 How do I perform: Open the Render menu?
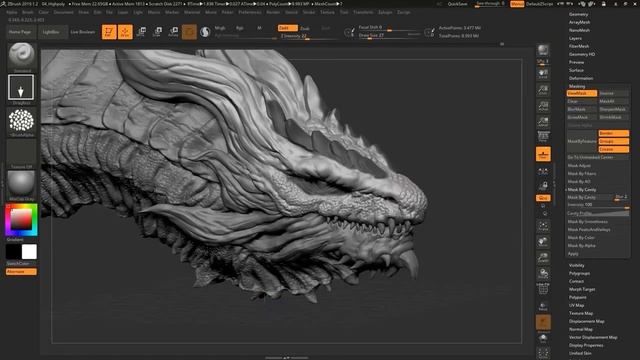[273, 12]
